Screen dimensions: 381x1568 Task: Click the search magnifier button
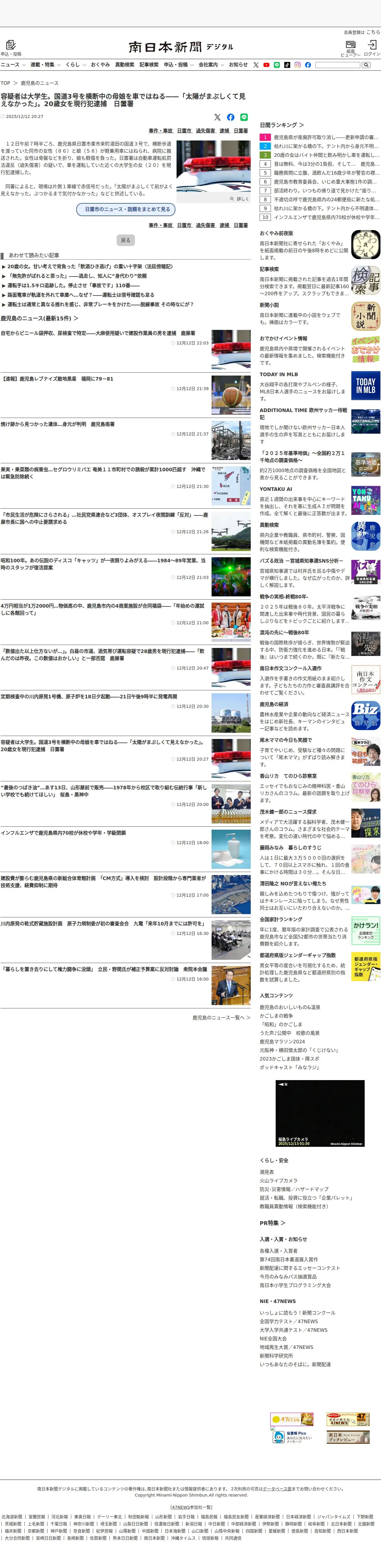coord(366,65)
